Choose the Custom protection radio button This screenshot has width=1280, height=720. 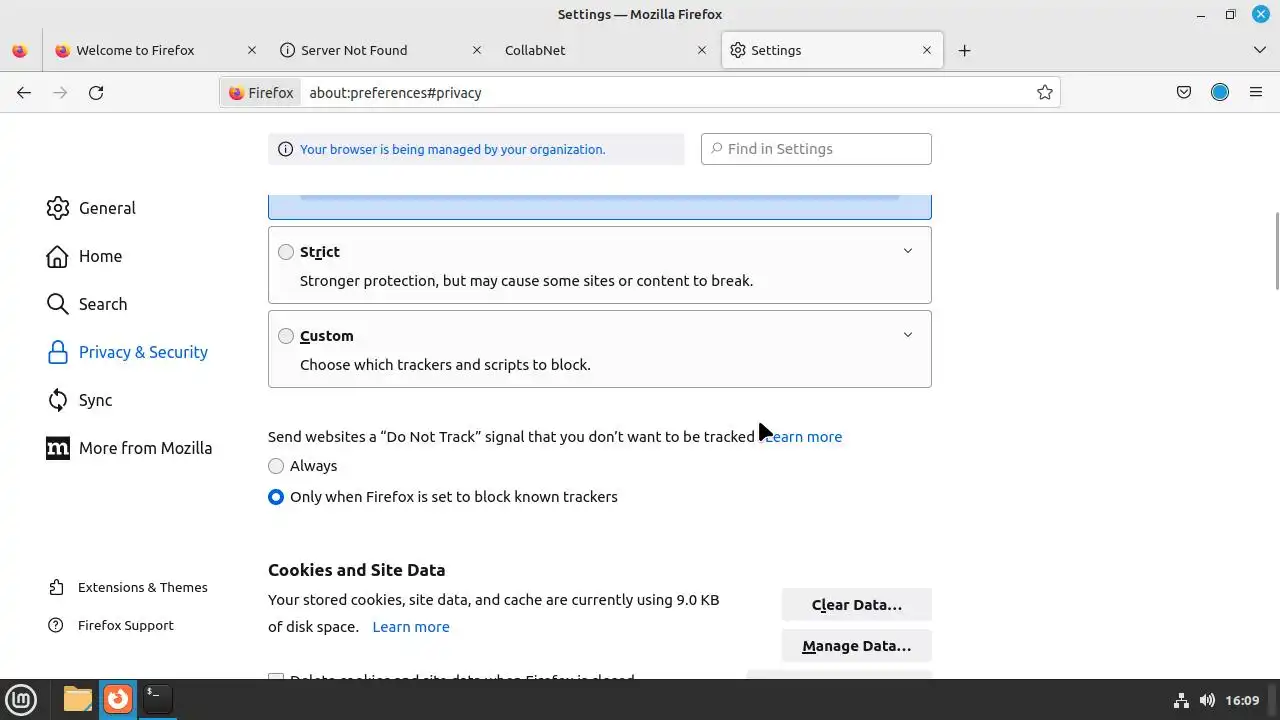click(286, 336)
